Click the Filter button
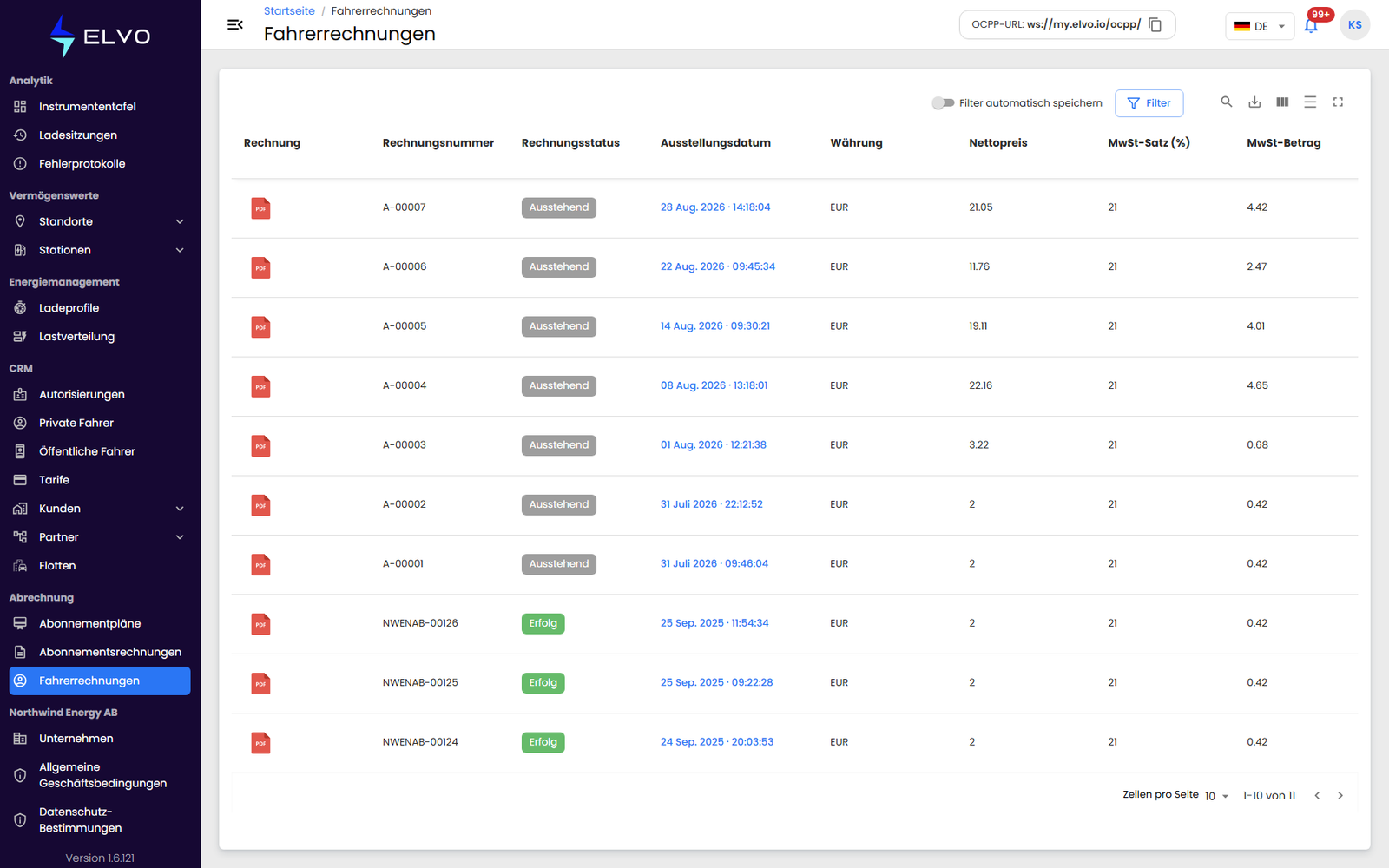Image resolution: width=1389 pixels, height=868 pixels. pos(1149,103)
